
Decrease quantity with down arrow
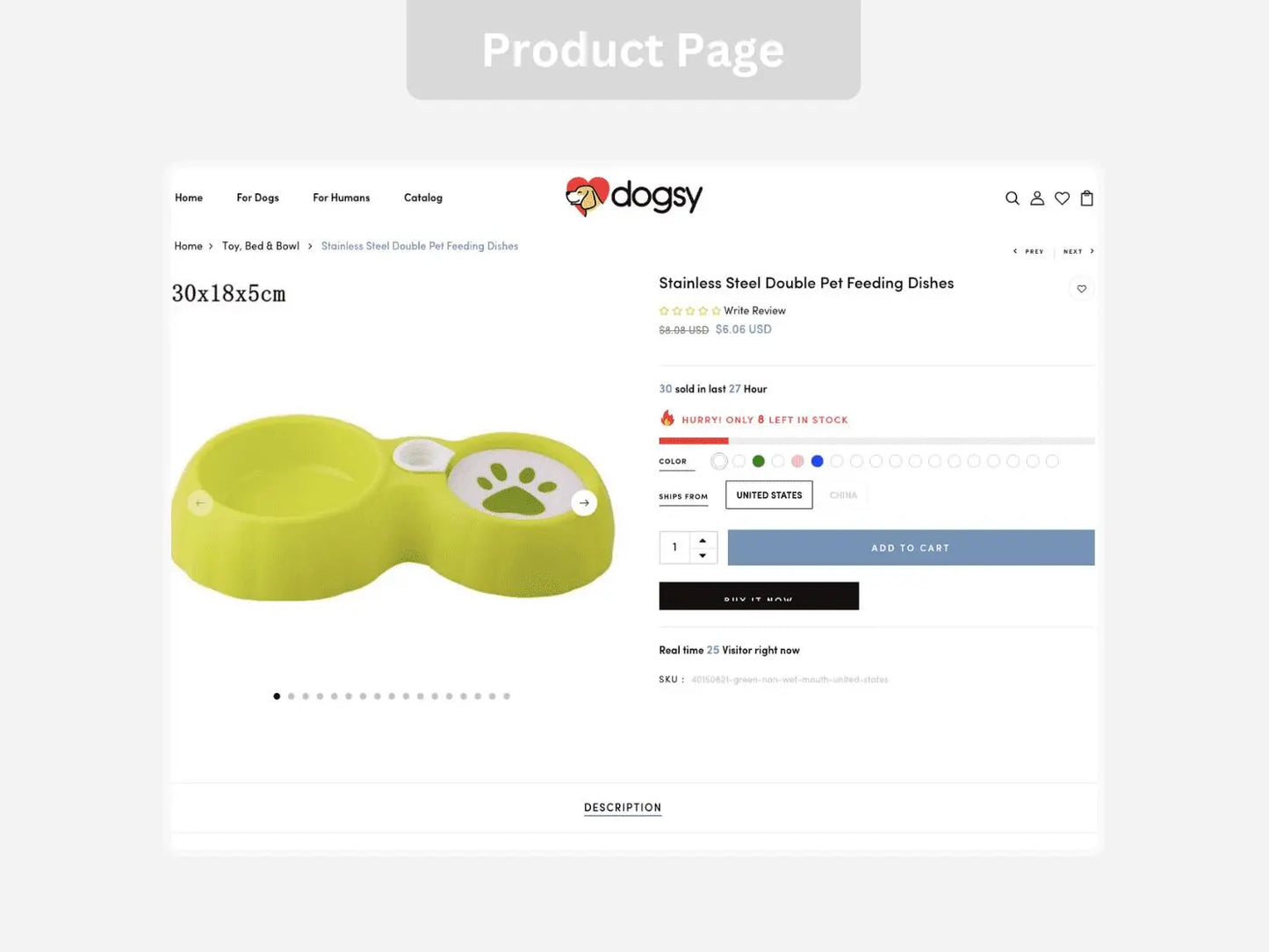click(x=703, y=556)
